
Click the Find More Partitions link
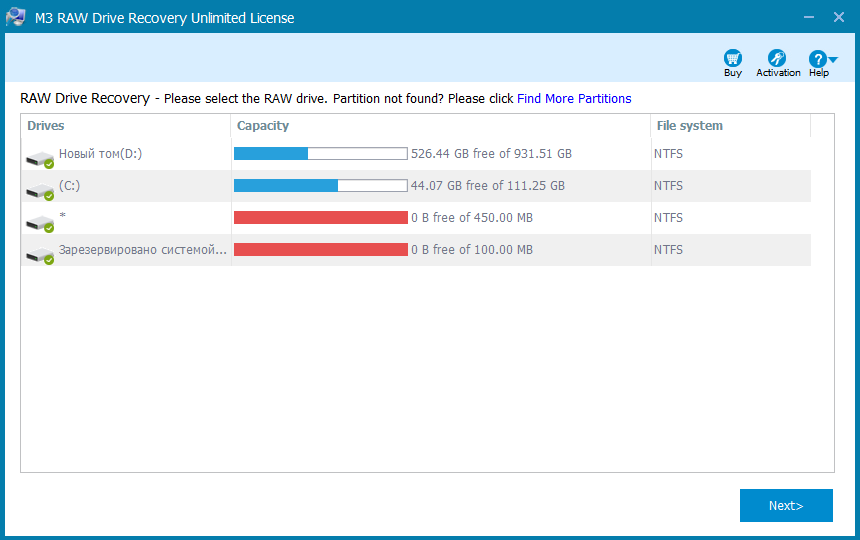click(574, 99)
